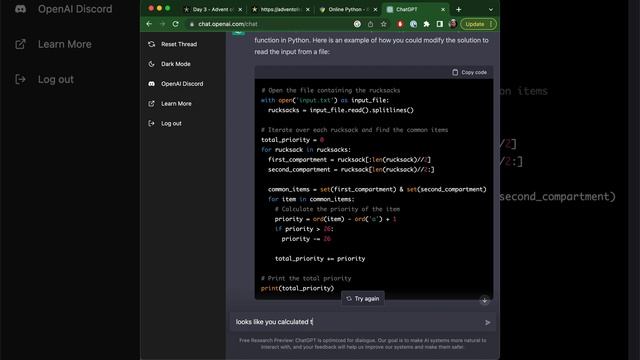Click the padlock site info icon
Screen dimensions: 640x360
click(191, 24)
